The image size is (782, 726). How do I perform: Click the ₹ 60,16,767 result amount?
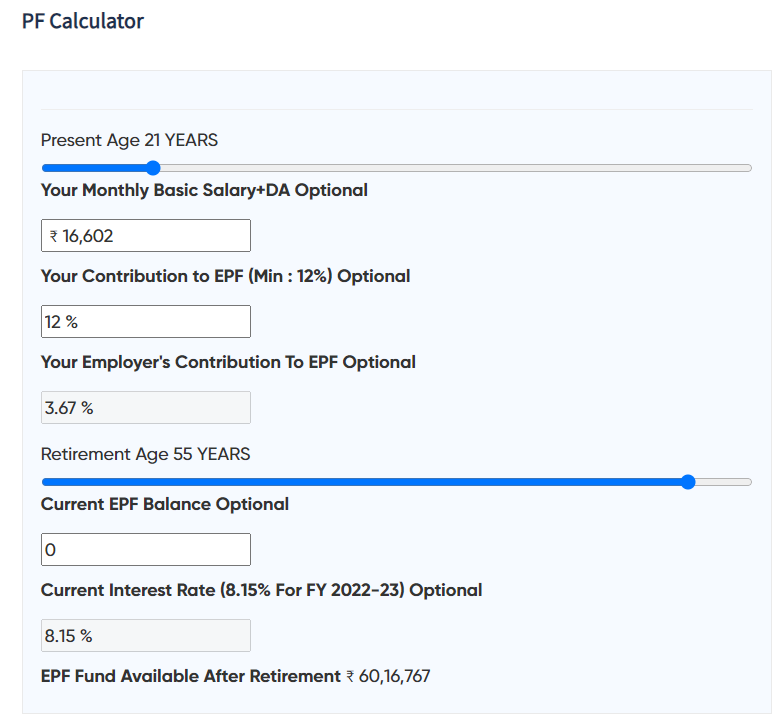pos(388,676)
